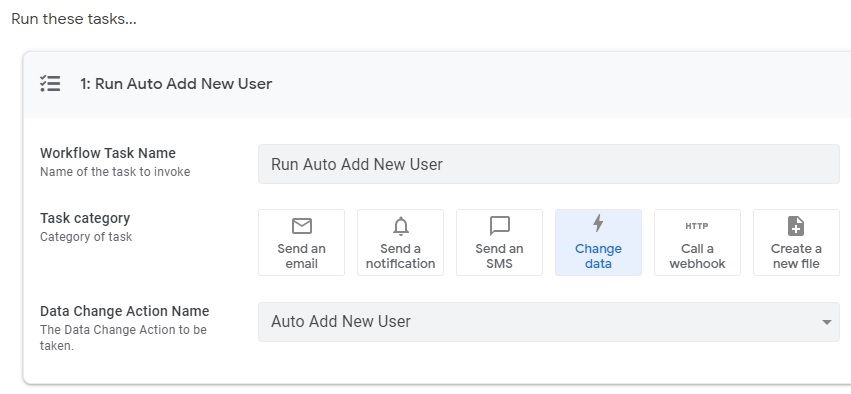
Task: Select the Create a new file icon
Action: click(x=796, y=226)
